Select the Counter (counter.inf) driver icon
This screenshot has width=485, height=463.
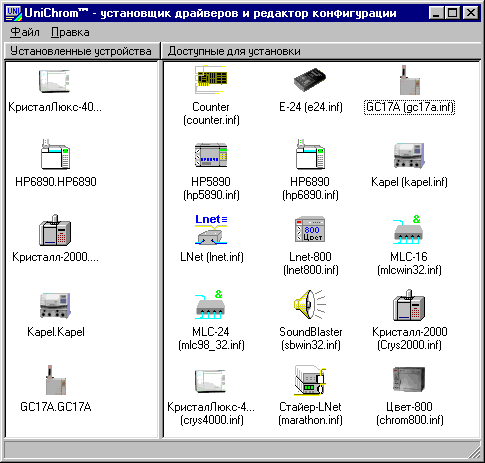(211, 80)
